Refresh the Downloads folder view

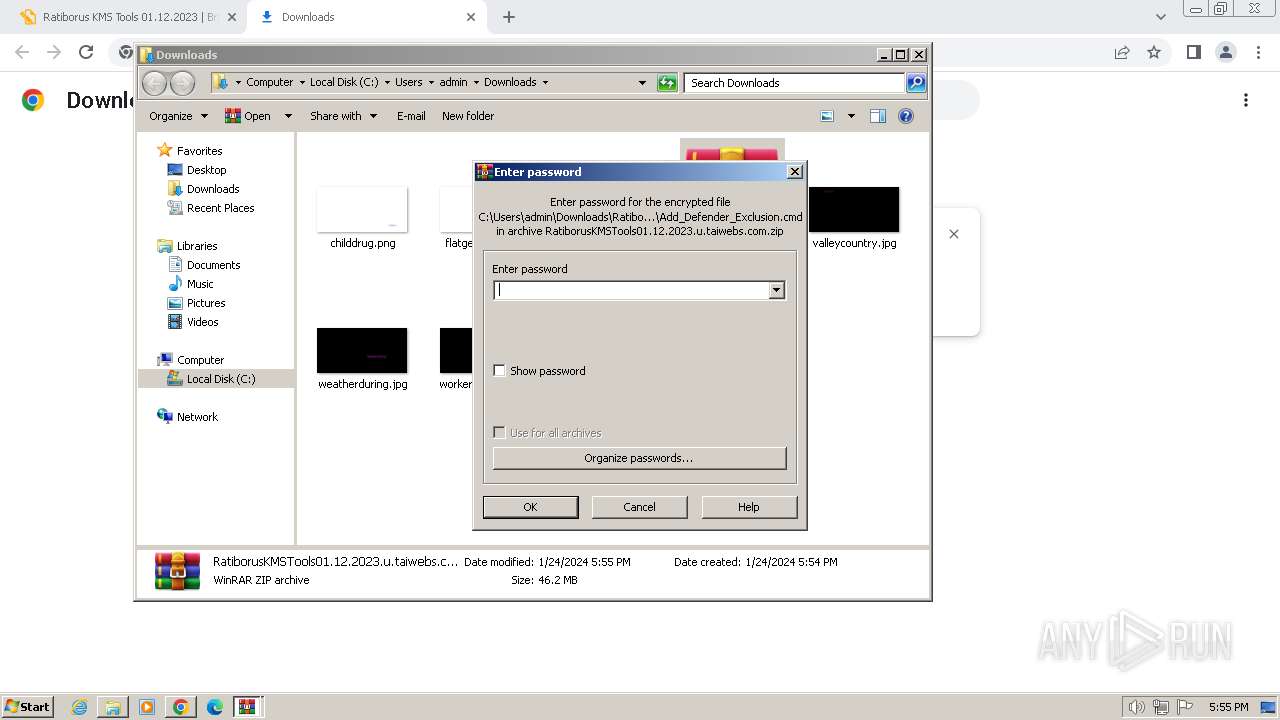(667, 83)
